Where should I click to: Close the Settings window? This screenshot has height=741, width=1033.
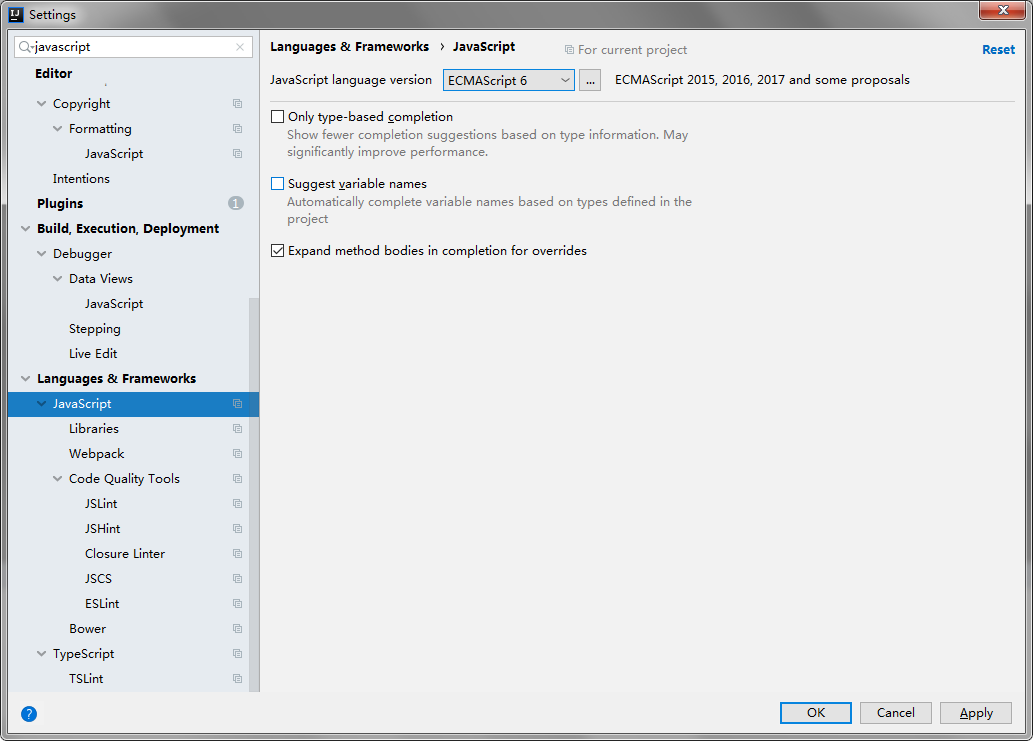pyautogui.click(x=1003, y=10)
